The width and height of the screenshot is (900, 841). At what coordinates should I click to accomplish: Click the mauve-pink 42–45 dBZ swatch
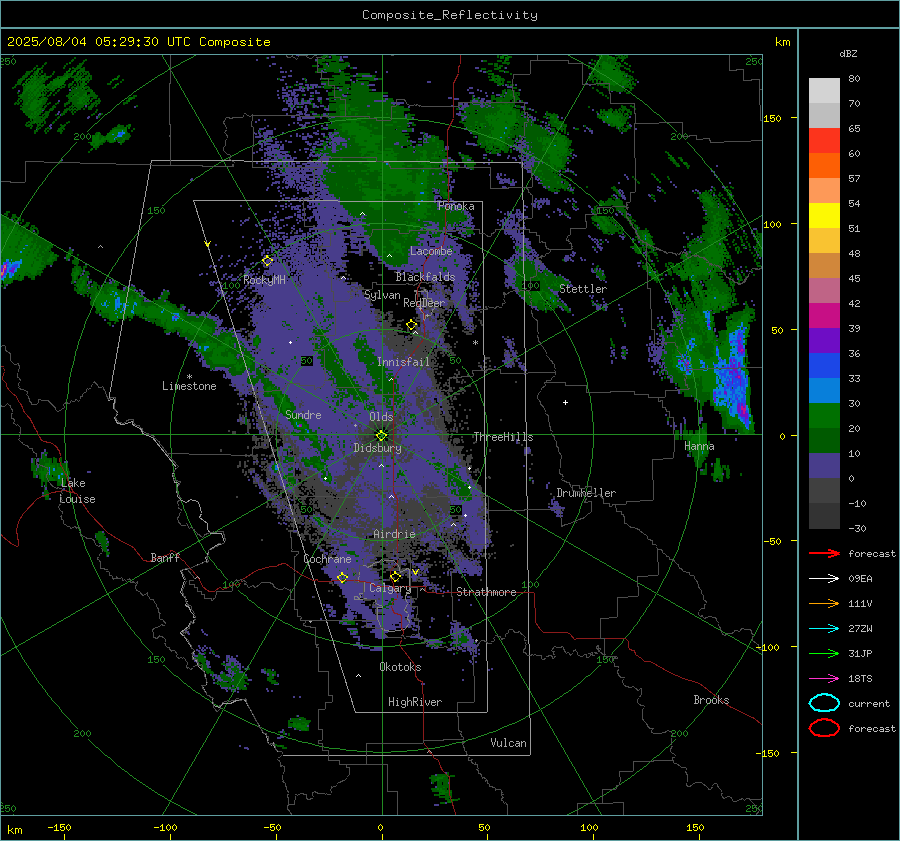824,290
